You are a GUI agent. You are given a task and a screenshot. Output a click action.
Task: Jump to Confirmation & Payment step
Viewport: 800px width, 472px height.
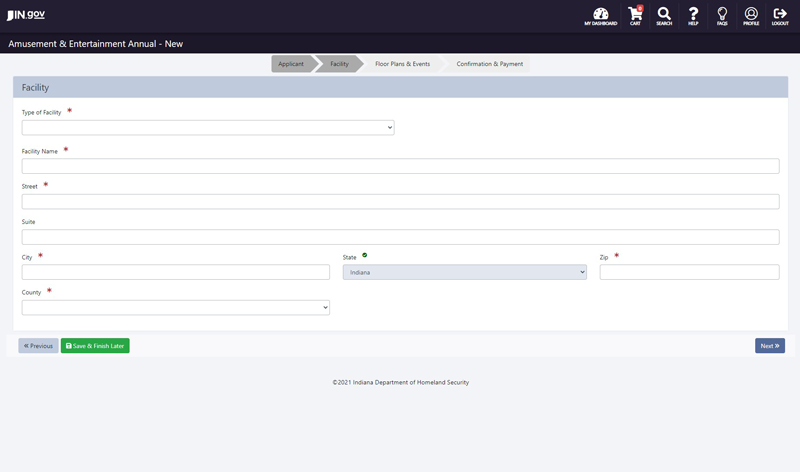pos(489,64)
